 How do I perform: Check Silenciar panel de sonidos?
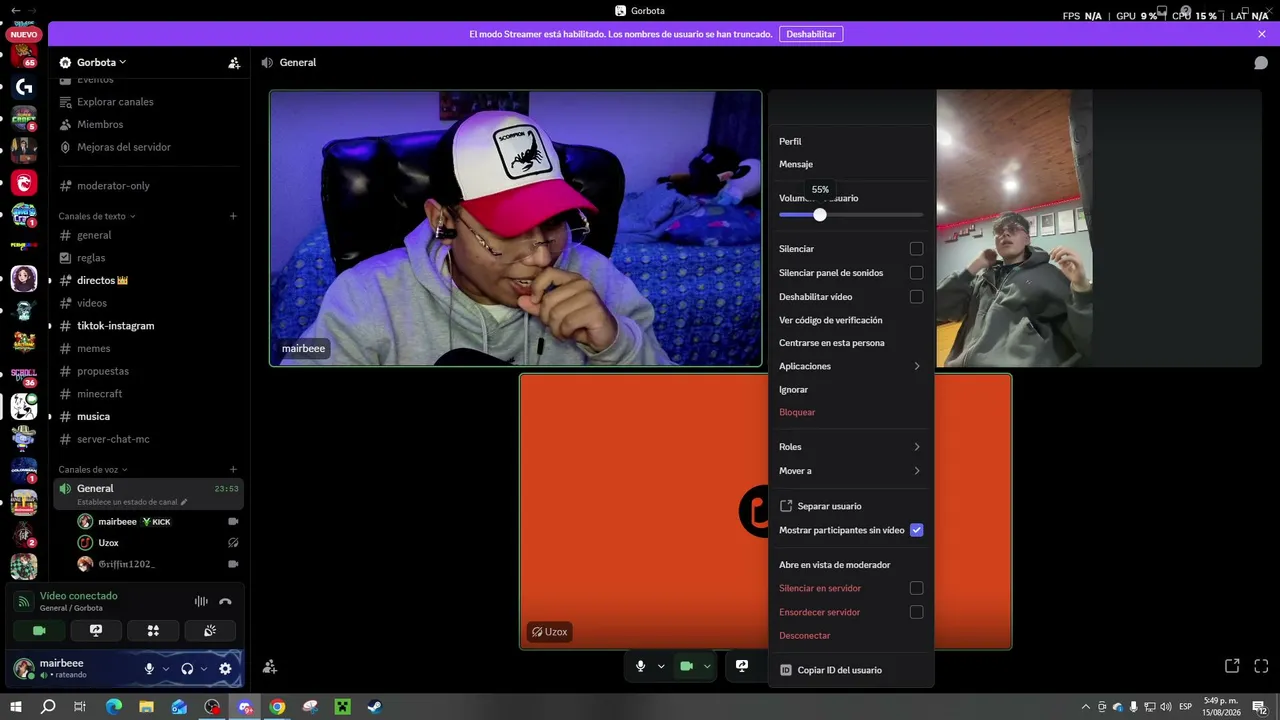916,273
